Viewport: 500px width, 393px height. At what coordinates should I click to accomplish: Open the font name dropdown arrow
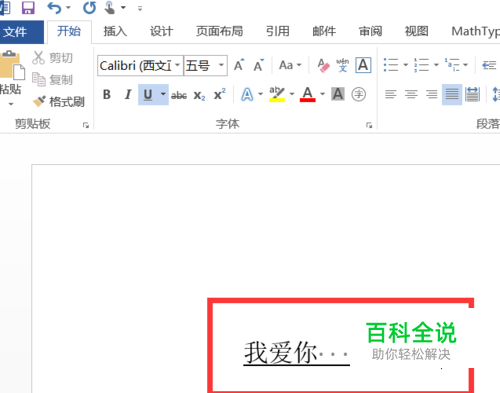click(x=178, y=65)
